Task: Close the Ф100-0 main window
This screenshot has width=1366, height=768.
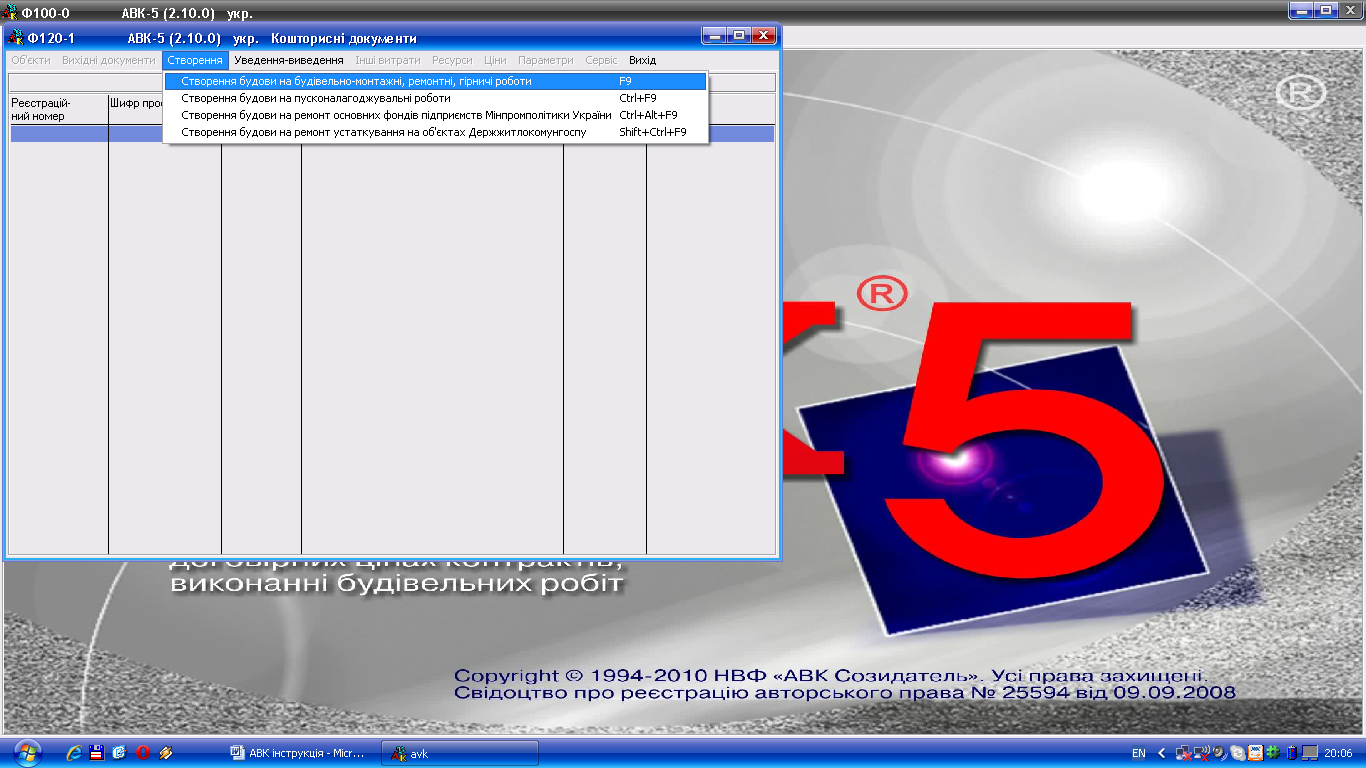Action: tap(1351, 10)
